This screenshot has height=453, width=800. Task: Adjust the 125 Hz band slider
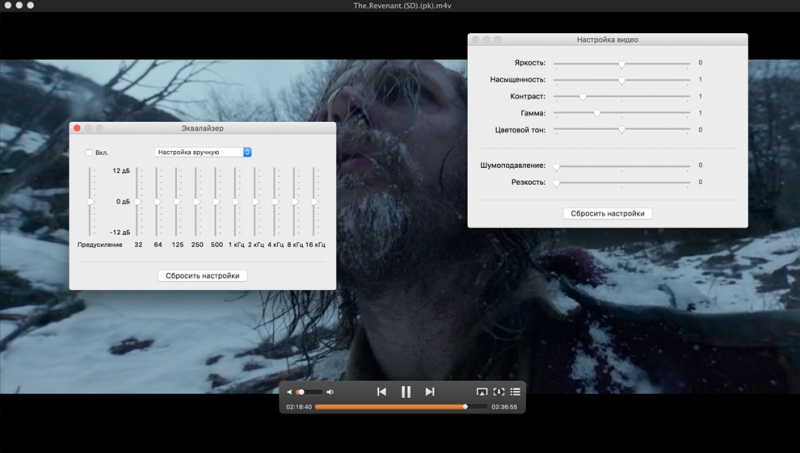(177, 202)
